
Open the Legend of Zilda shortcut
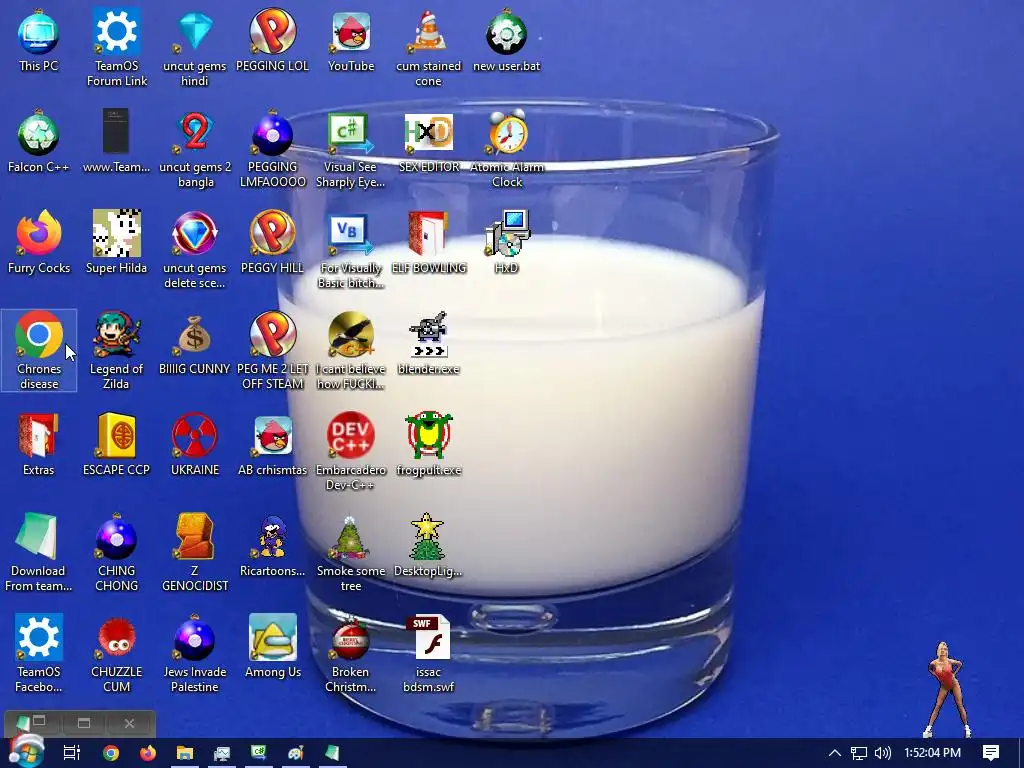pyautogui.click(x=116, y=351)
